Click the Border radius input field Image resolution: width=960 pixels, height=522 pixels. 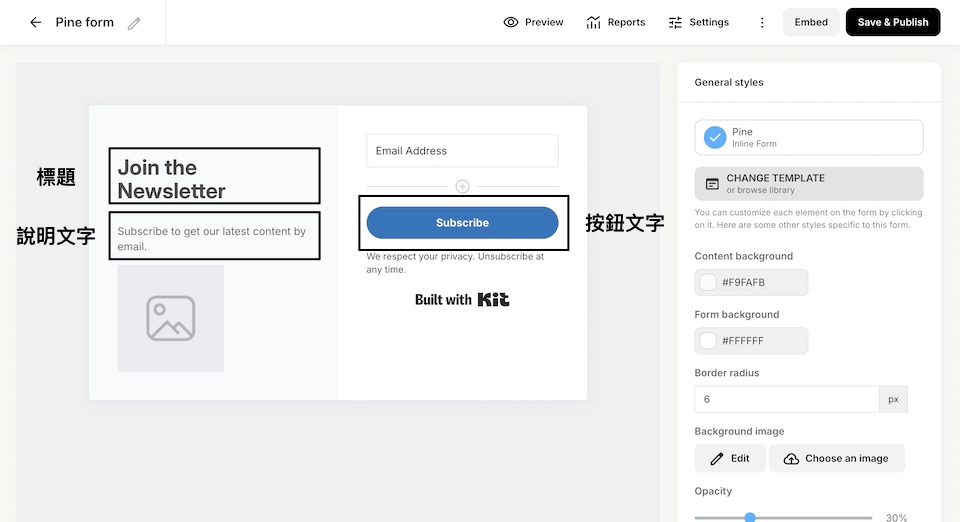tap(786, 399)
